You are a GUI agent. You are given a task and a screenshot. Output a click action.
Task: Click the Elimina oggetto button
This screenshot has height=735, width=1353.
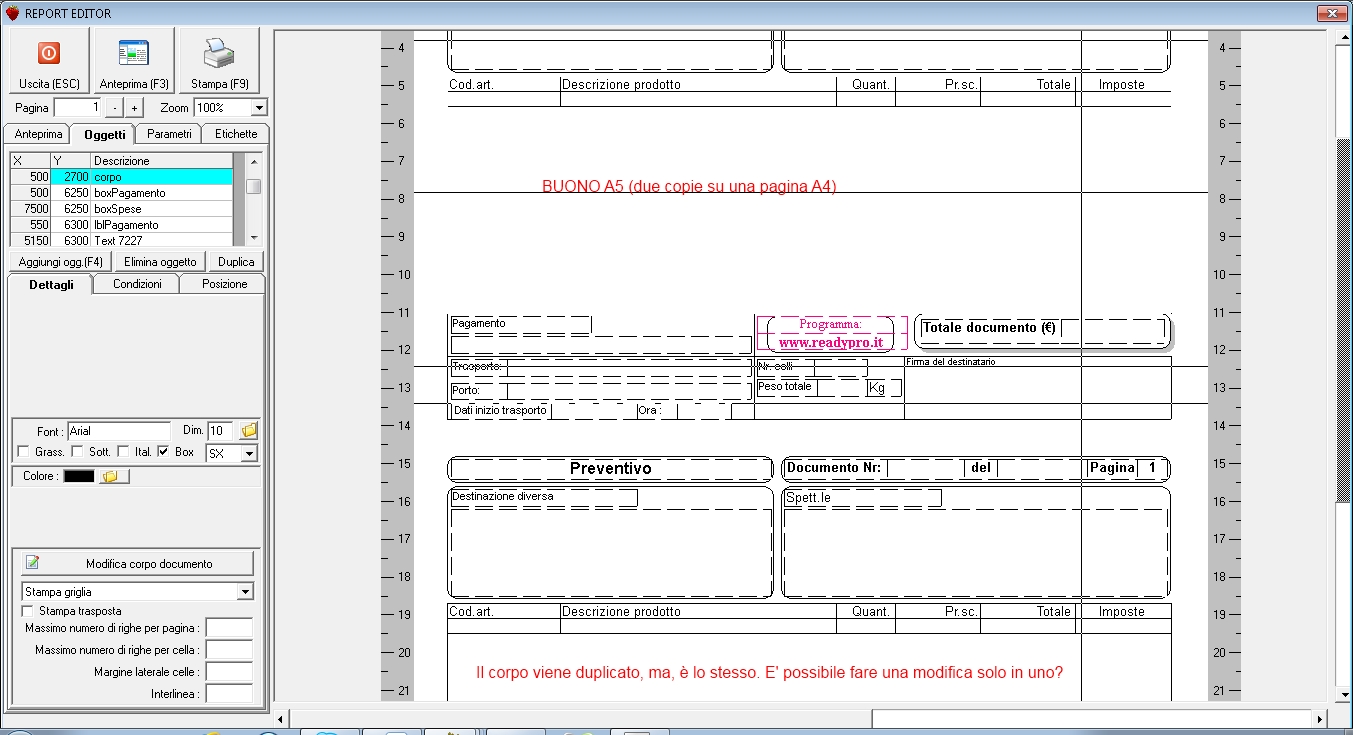click(x=160, y=262)
